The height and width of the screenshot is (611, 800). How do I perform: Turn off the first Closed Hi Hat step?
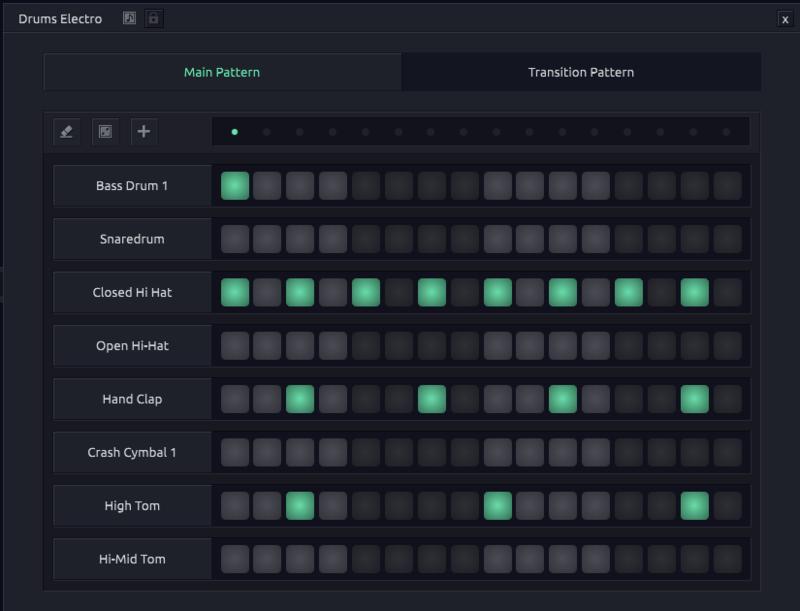(x=235, y=292)
